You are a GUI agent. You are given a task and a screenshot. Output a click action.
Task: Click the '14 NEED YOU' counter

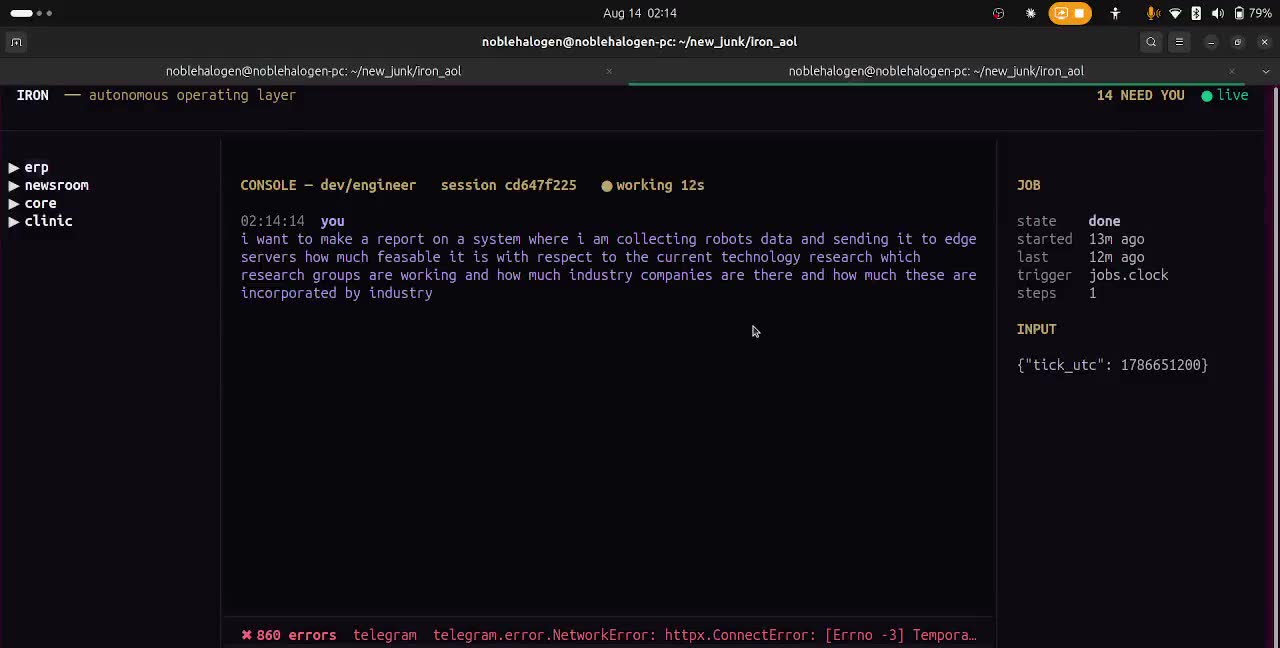tap(1140, 96)
